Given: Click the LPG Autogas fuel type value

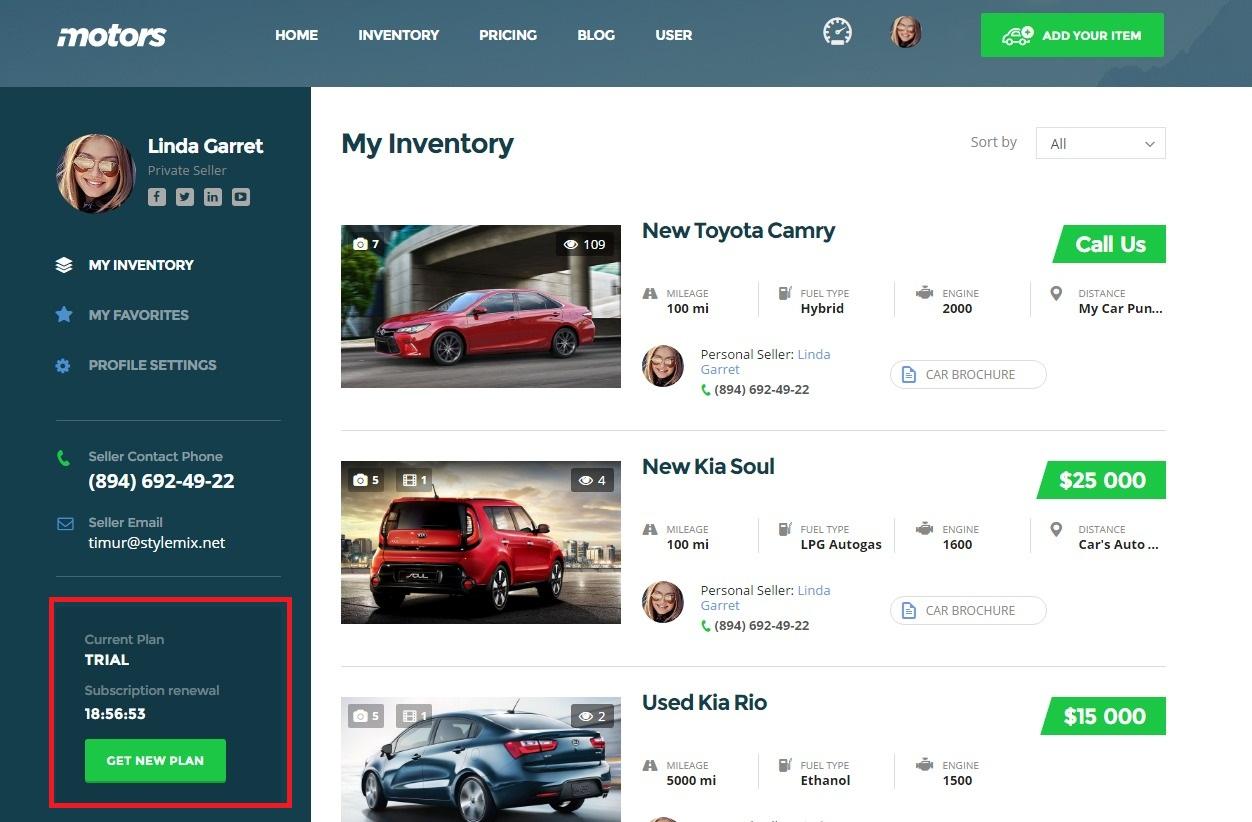Looking at the screenshot, I should pyautogui.click(x=841, y=545).
